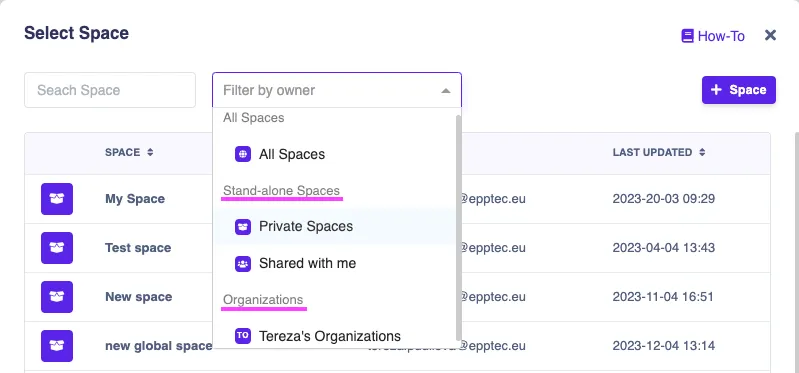Open the How-To link

click(713, 36)
